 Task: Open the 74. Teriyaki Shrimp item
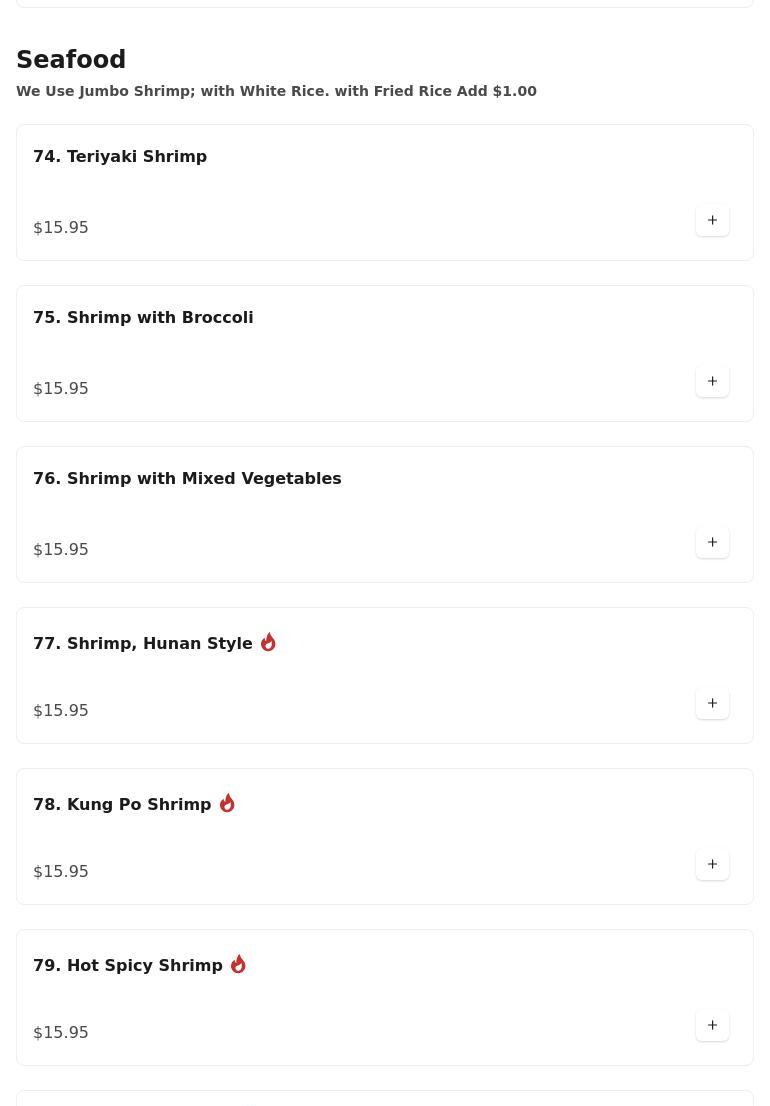(x=120, y=157)
